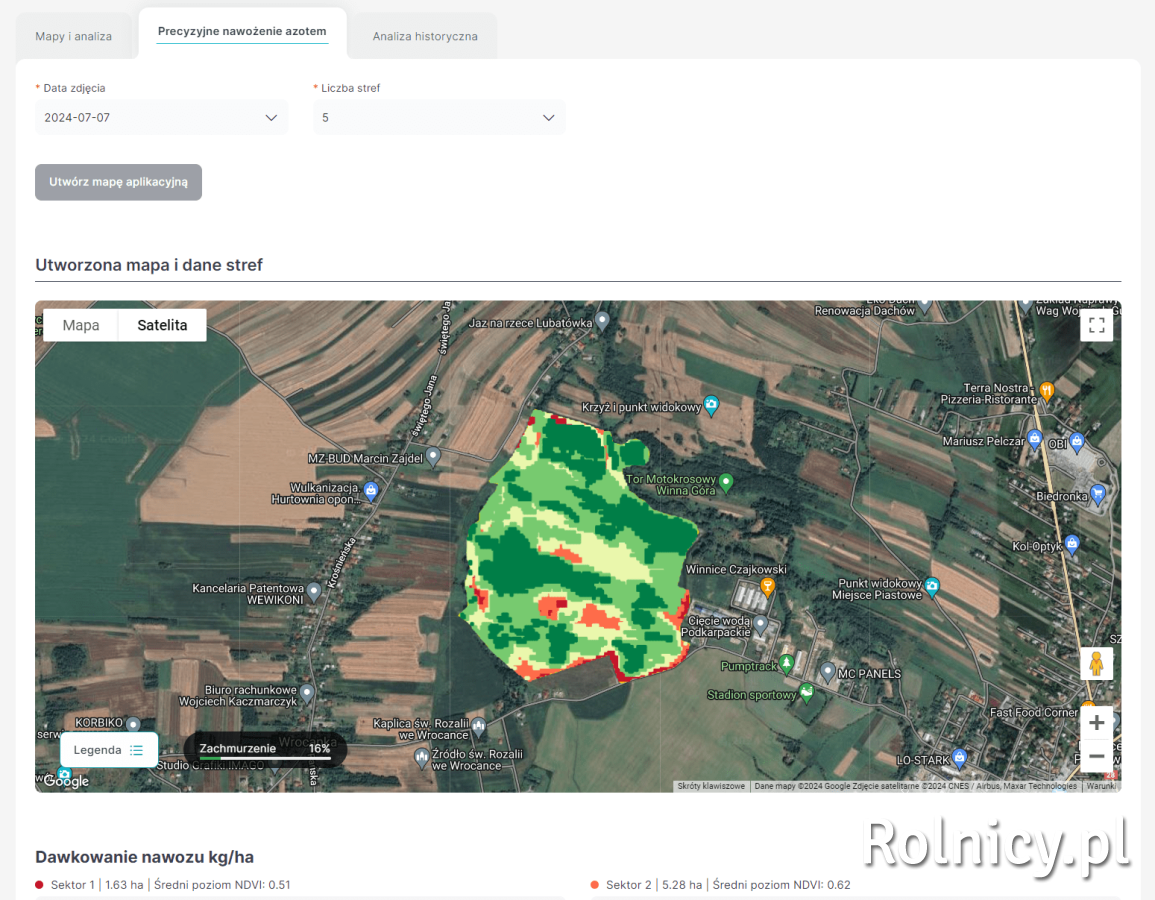Click the Stadion sportowy marker
Viewport: 1155px width, 900px height.
[x=806, y=692]
